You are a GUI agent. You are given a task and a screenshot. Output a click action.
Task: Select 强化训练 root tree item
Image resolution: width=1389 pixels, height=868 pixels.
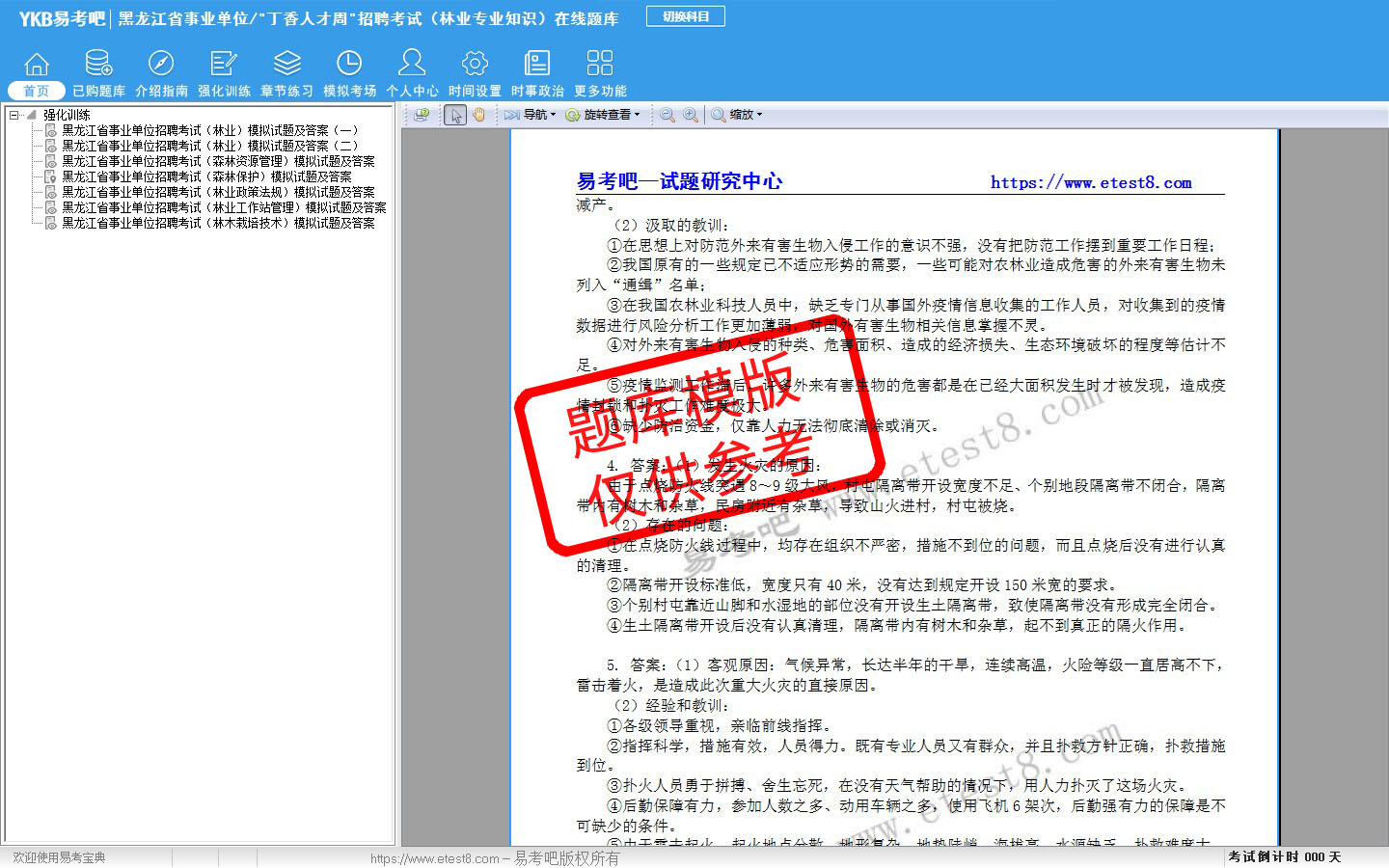67,115
